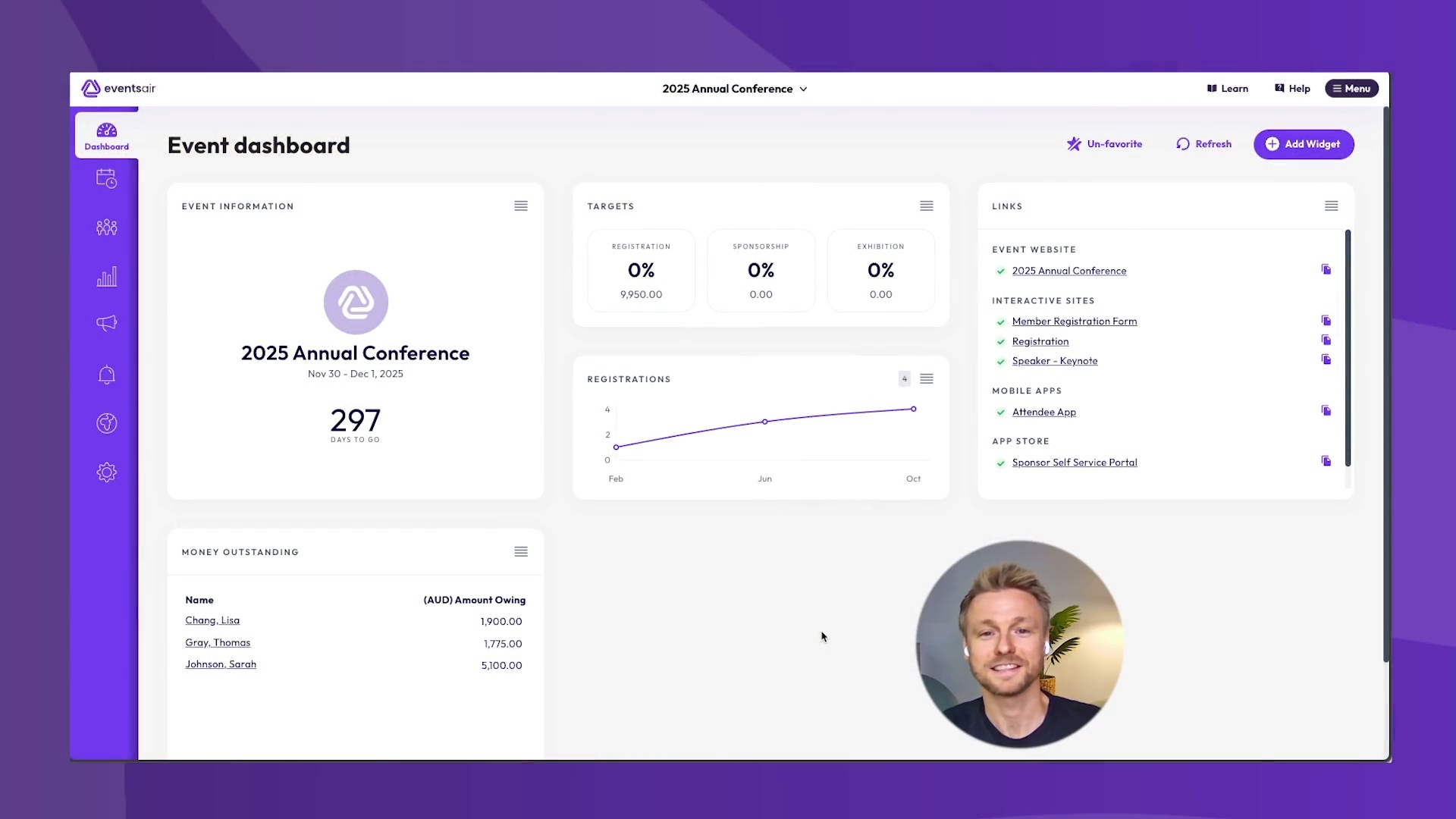
Task: Click the 5,100.00 amount owing value
Action: [501, 666]
